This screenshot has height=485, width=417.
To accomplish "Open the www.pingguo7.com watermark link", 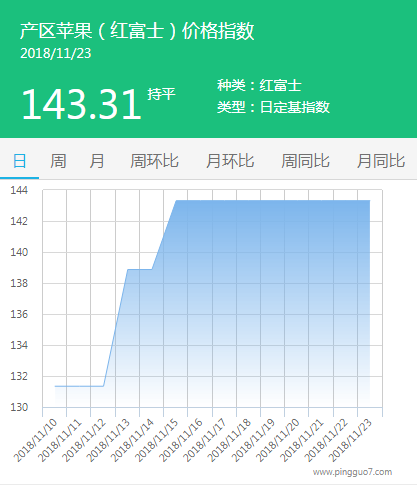I will coord(352,472).
